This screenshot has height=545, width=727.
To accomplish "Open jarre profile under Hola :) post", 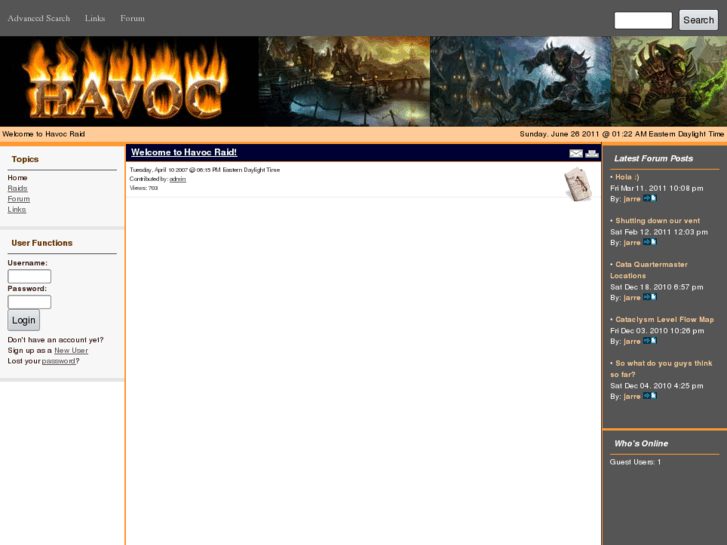I will pyautogui.click(x=632, y=199).
